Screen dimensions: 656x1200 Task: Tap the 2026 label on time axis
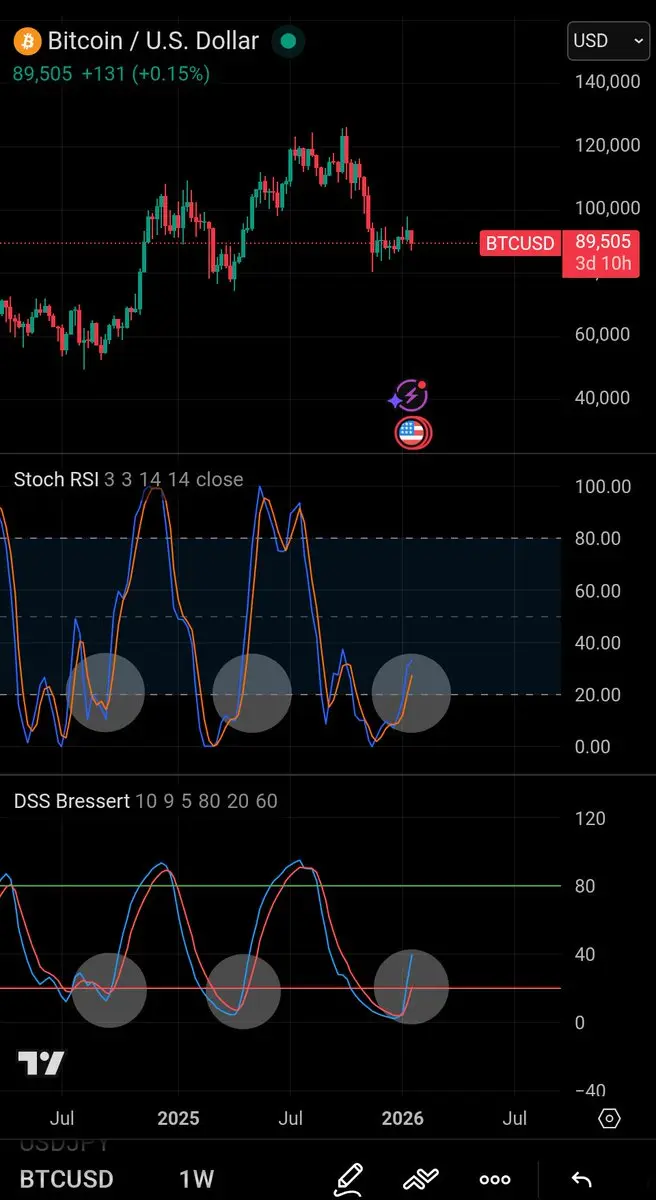(x=401, y=1118)
